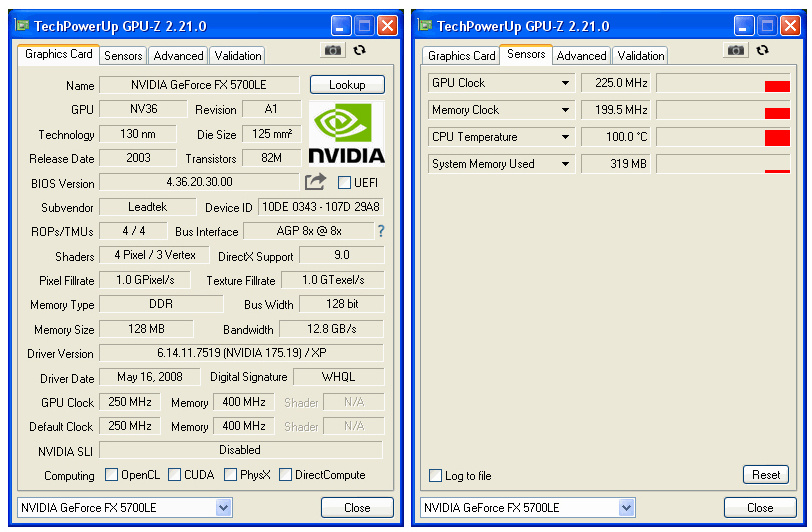Click the BIOS export share icon

point(315,182)
